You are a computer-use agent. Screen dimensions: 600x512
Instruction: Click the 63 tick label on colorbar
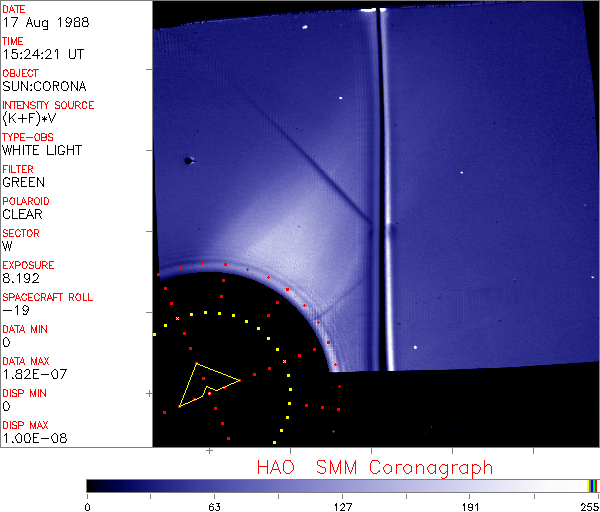(214, 507)
